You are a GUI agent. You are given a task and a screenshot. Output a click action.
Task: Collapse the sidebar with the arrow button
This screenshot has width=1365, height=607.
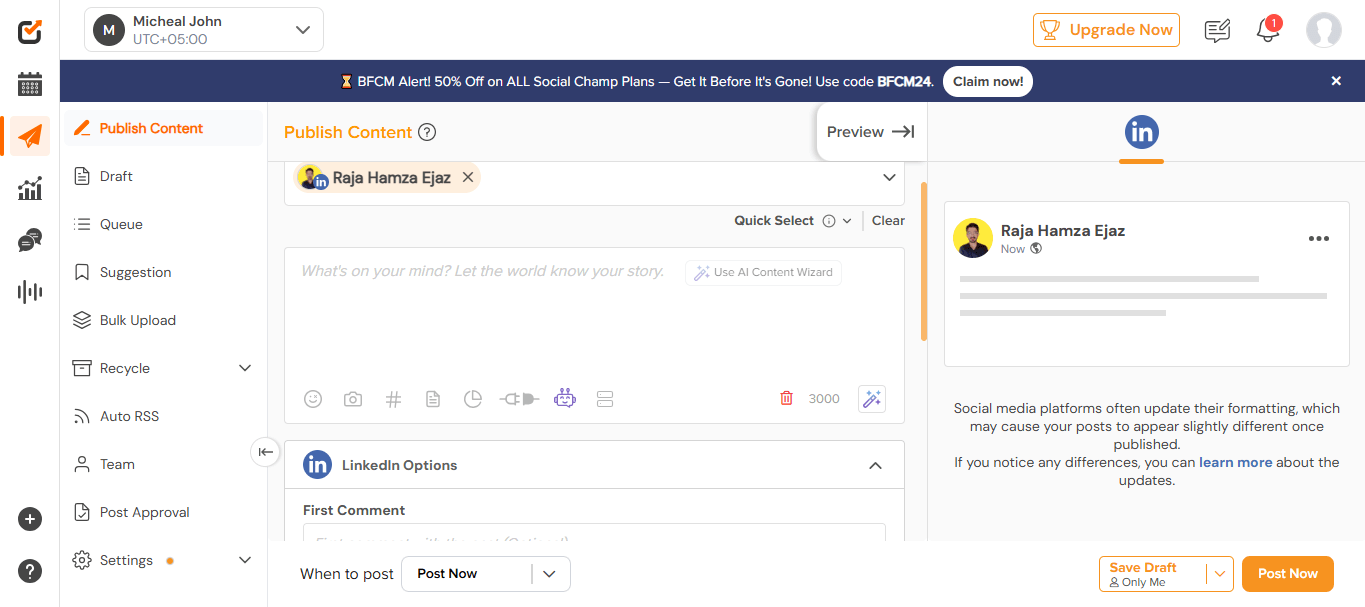[x=265, y=452]
